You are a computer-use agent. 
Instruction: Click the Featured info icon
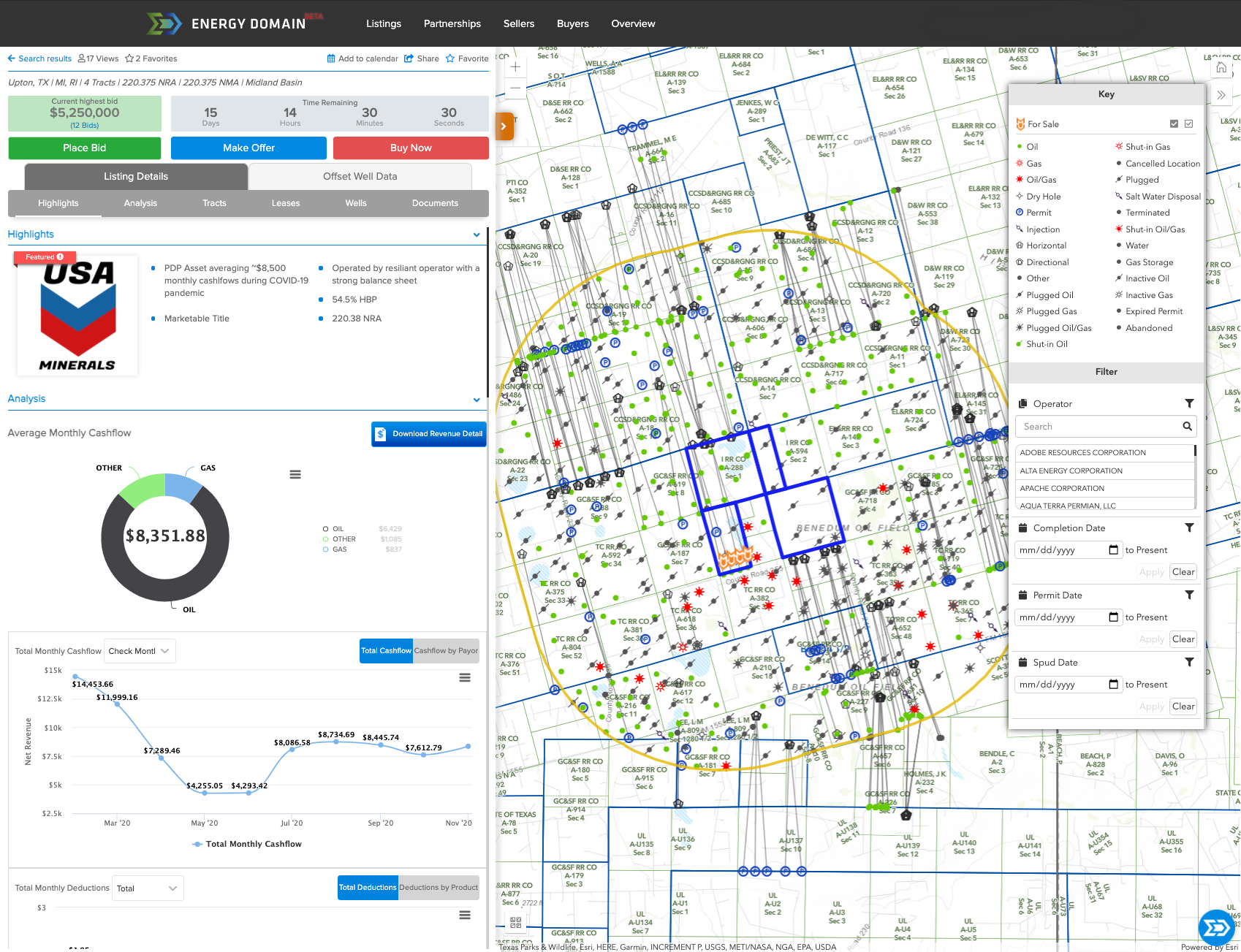pos(60,257)
